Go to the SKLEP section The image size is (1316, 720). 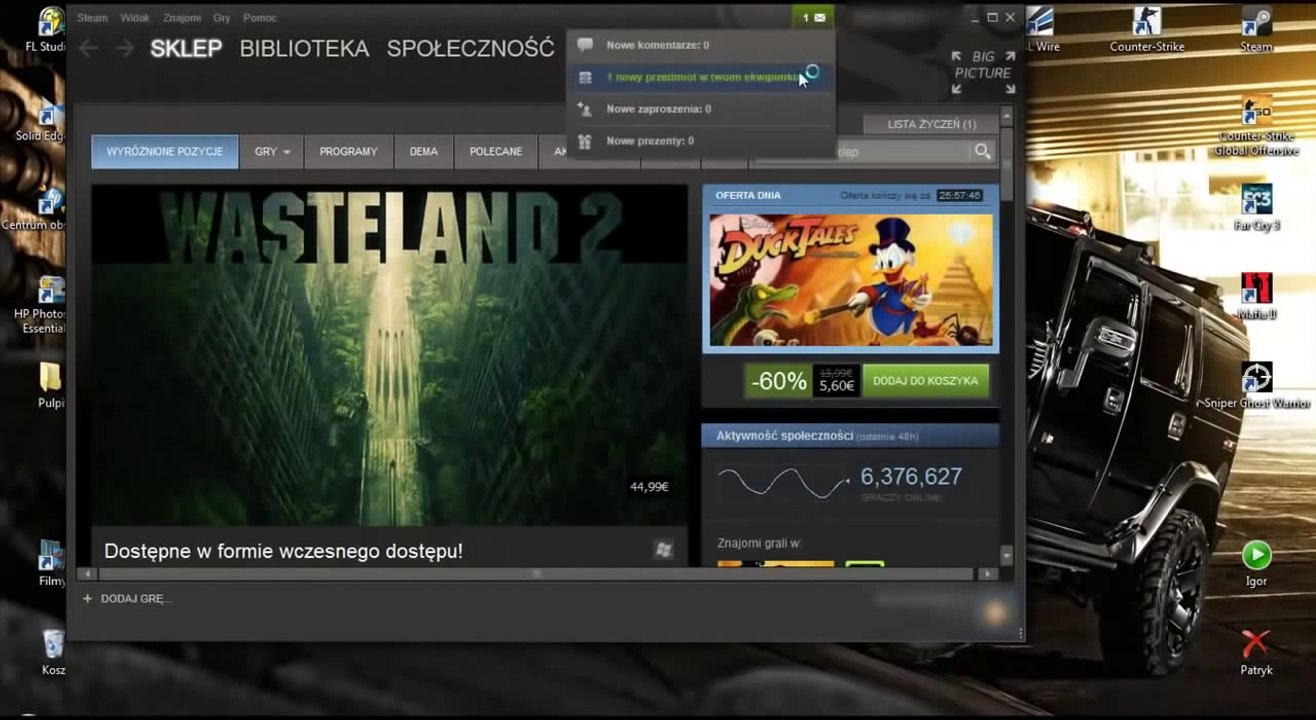click(x=186, y=48)
